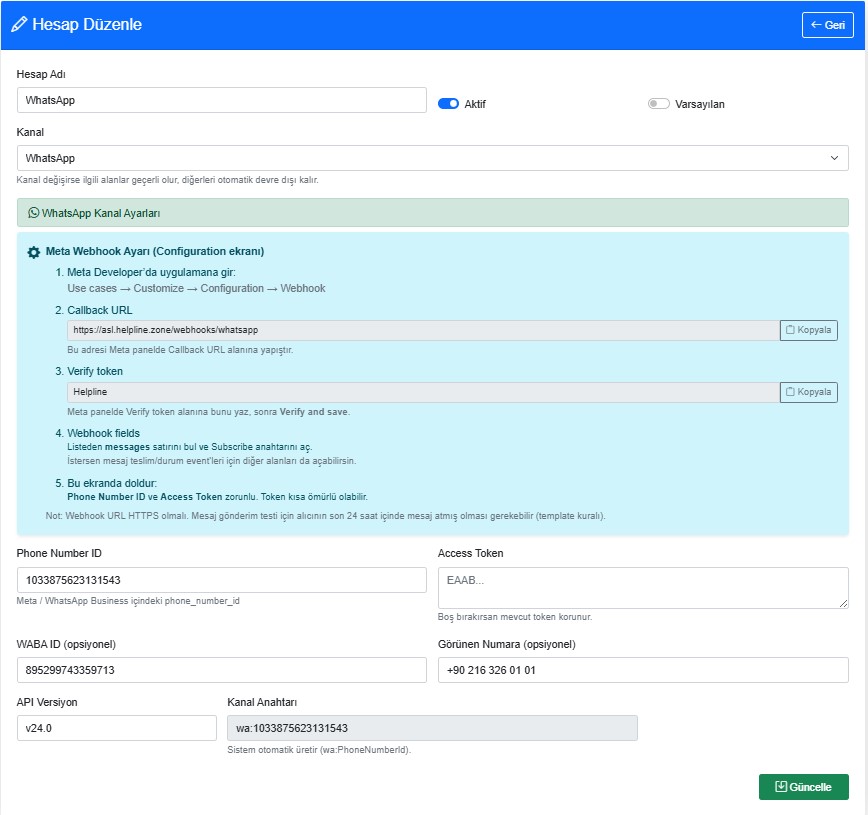
Task: Click the Hesap Adı text field
Action: tap(222, 100)
